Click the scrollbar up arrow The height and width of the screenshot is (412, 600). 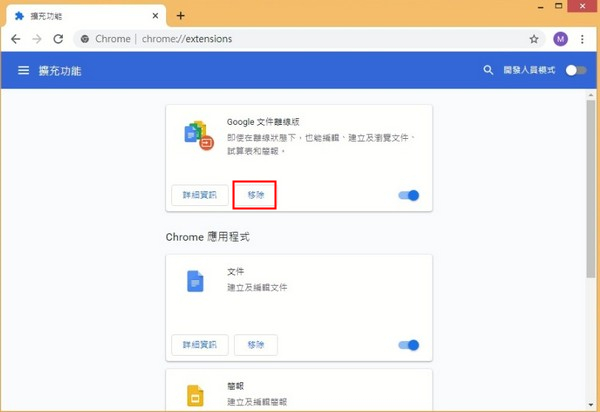point(591,94)
